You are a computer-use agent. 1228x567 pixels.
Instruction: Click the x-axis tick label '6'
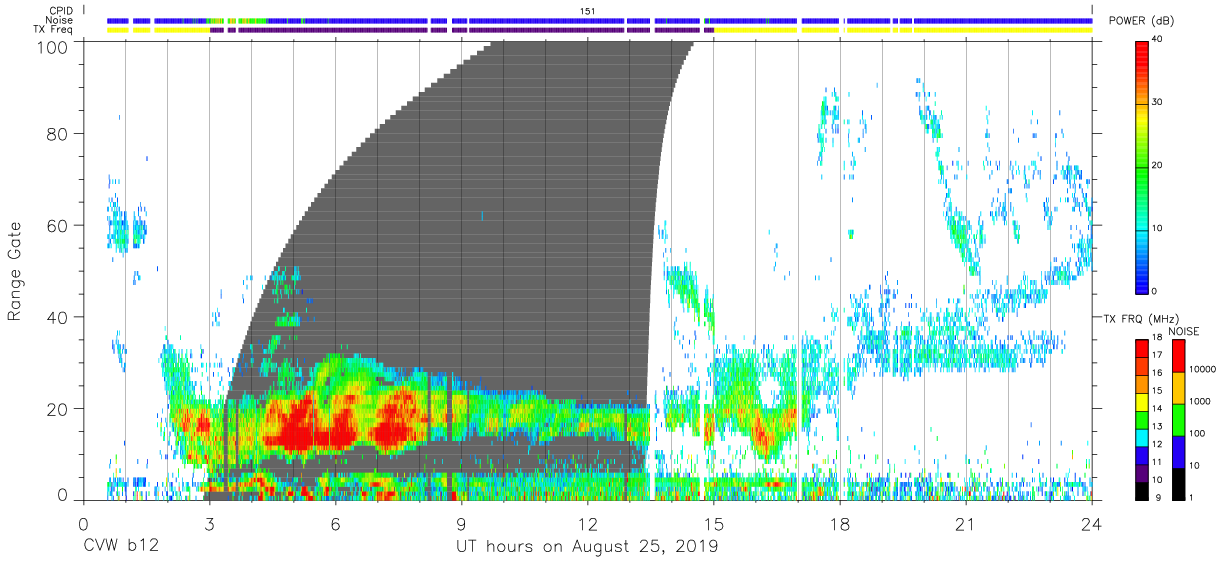[x=336, y=524]
